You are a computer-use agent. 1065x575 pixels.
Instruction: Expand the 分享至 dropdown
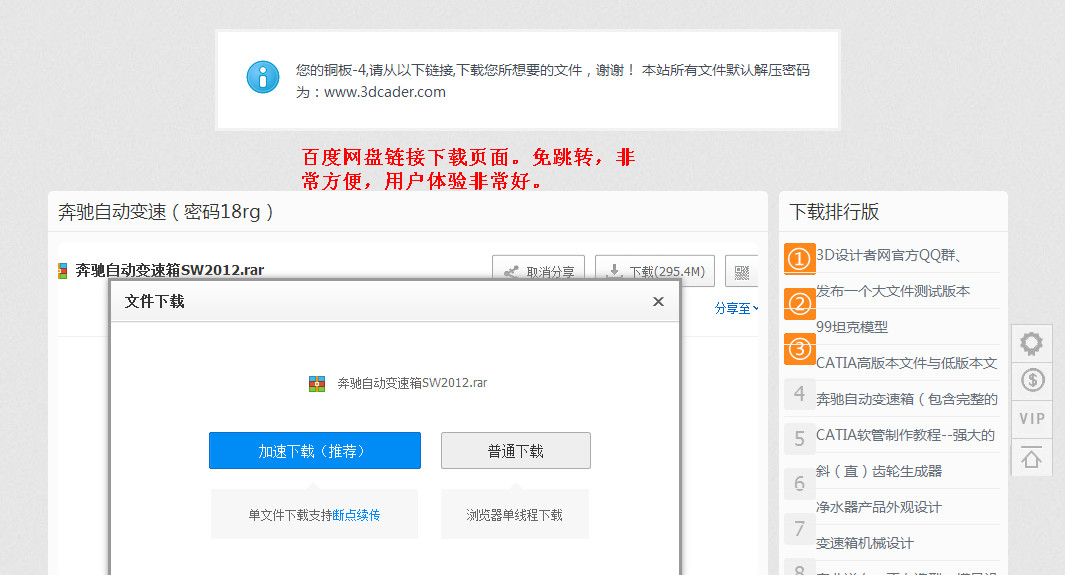click(736, 308)
